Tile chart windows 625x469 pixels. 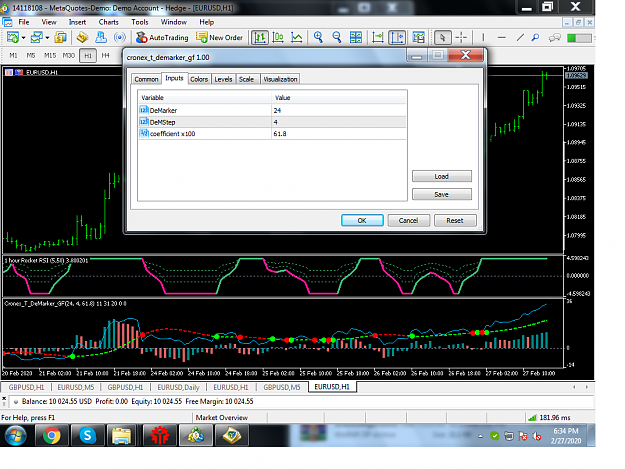(356, 37)
